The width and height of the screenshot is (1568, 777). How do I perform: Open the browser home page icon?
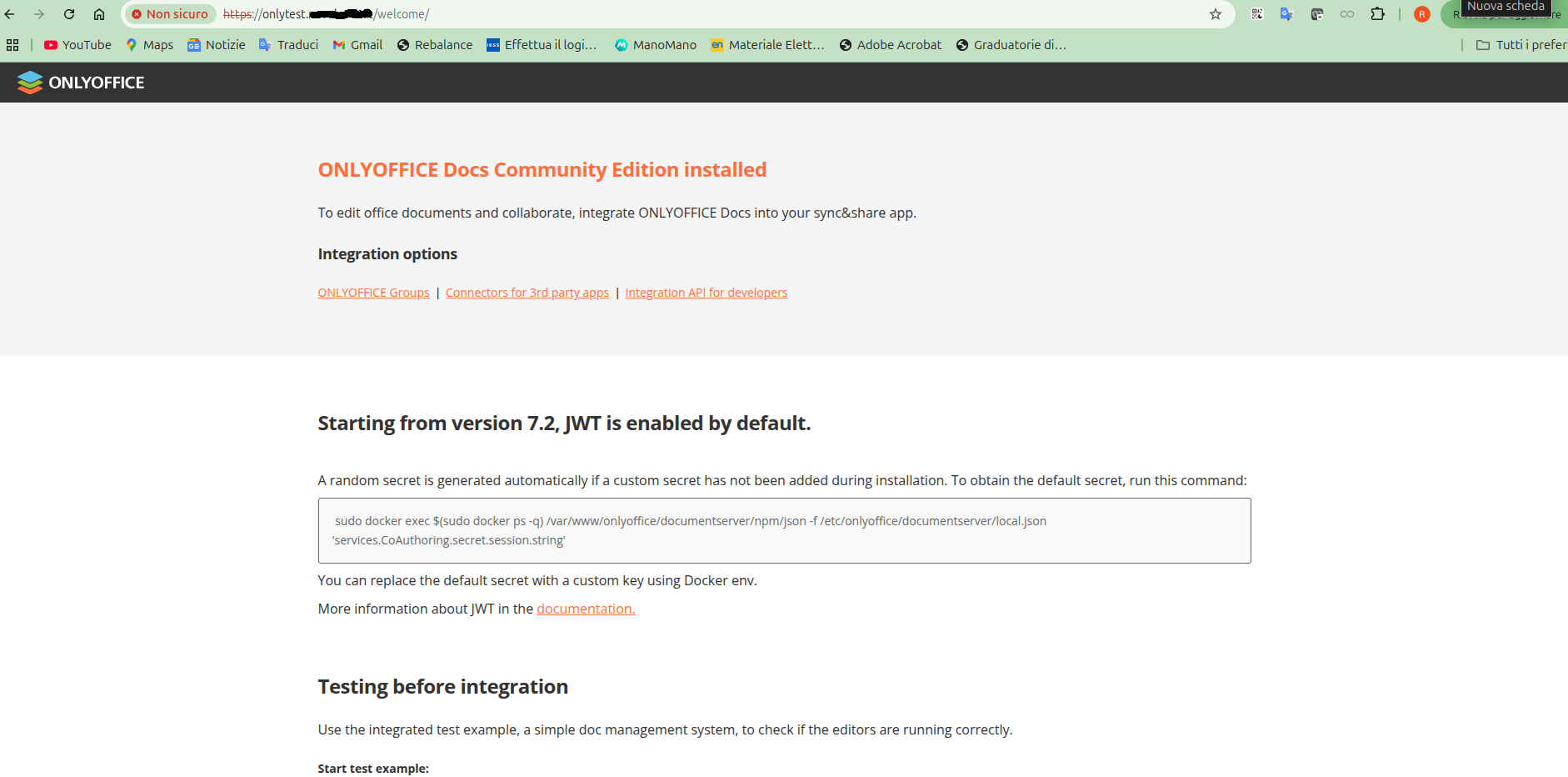(x=99, y=14)
